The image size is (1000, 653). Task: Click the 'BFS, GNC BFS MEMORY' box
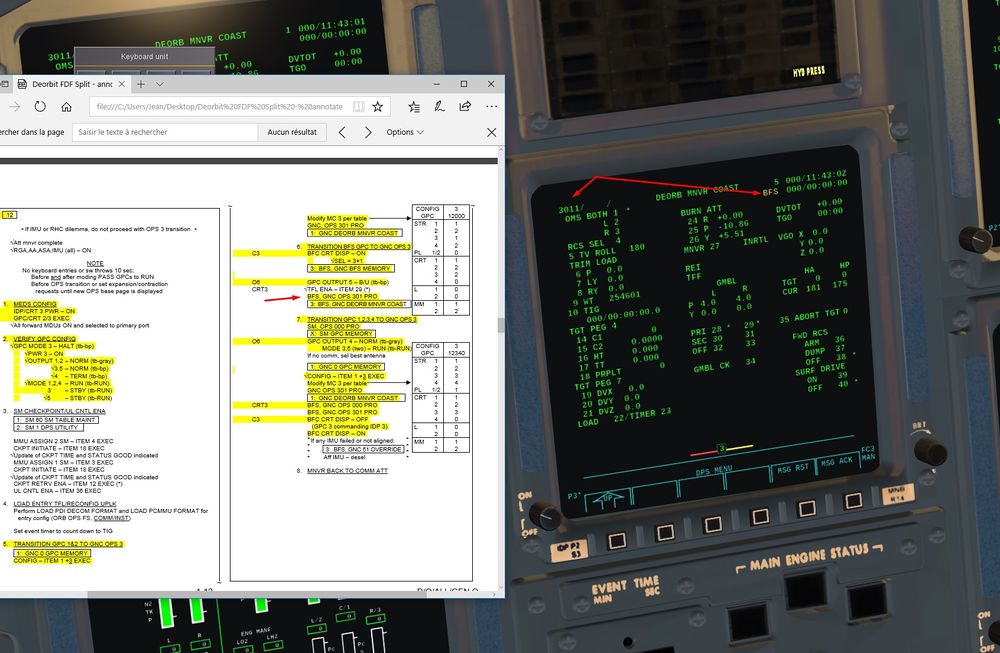point(351,268)
